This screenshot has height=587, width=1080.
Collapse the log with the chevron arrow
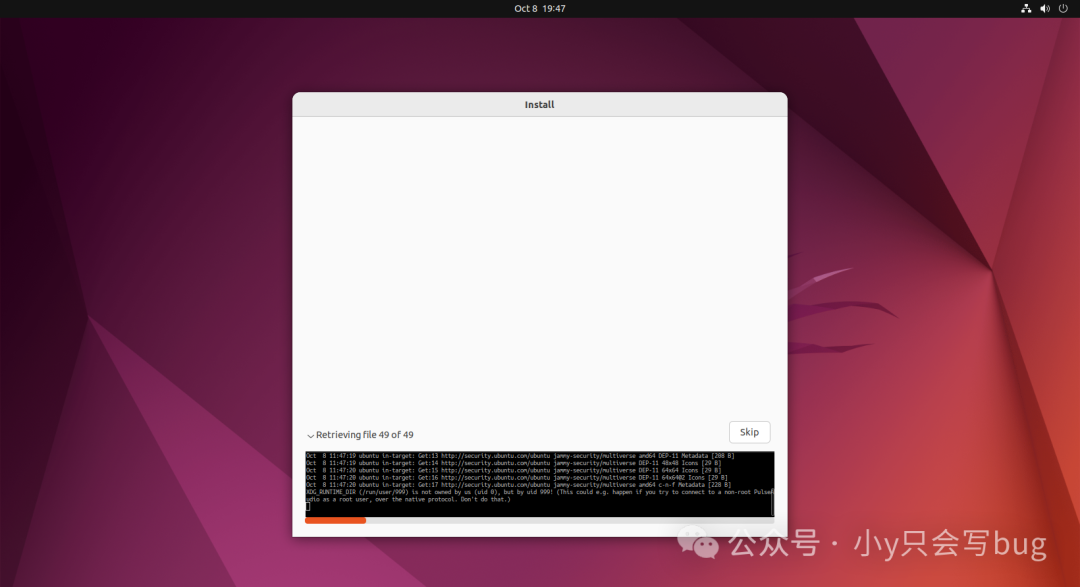pyautogui.click(x=310, y=436)
